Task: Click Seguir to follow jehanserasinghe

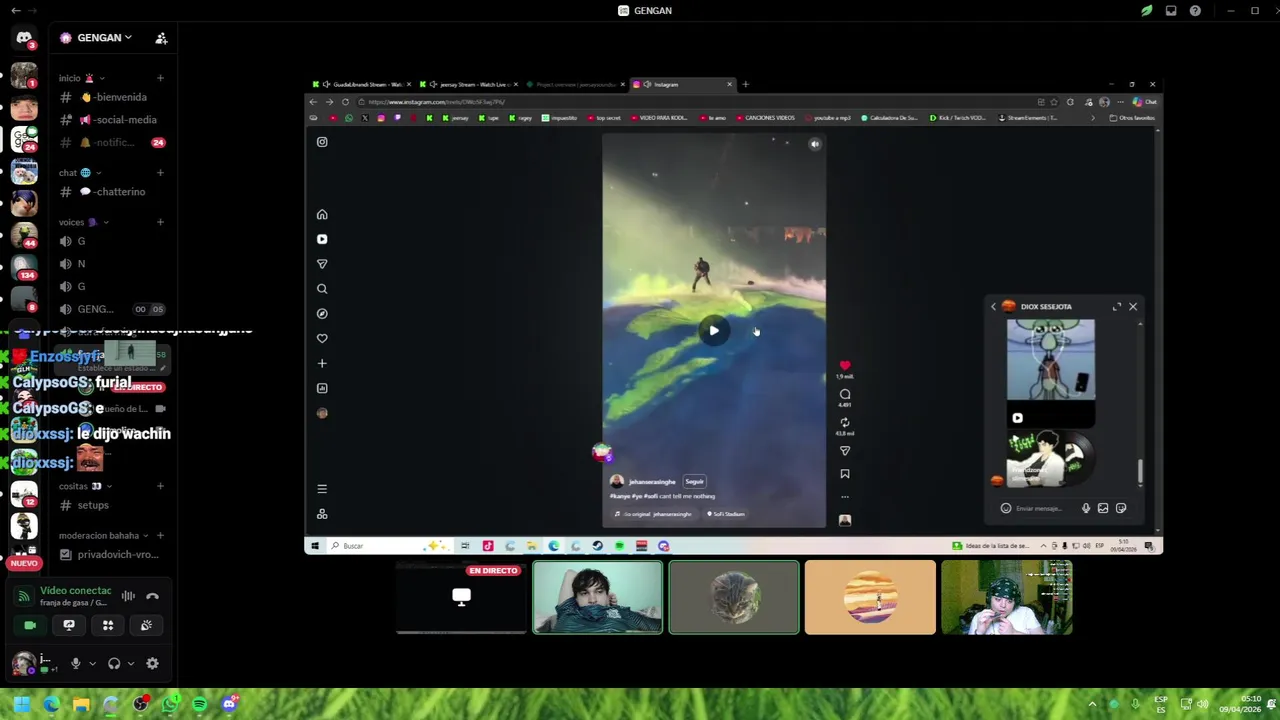Action: pyautogui.click(x=694, y=481)
